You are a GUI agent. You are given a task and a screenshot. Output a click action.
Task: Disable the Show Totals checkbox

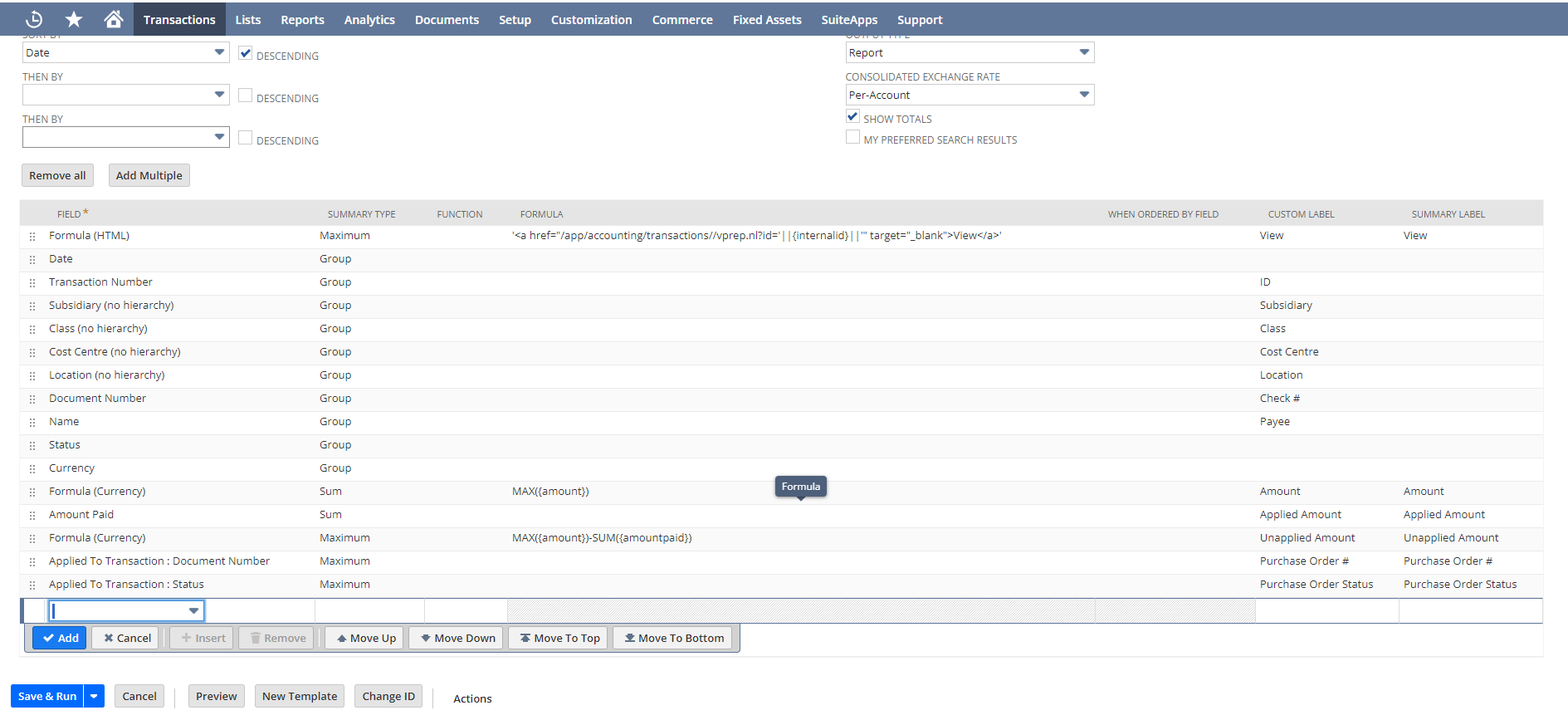coord(852,116)
